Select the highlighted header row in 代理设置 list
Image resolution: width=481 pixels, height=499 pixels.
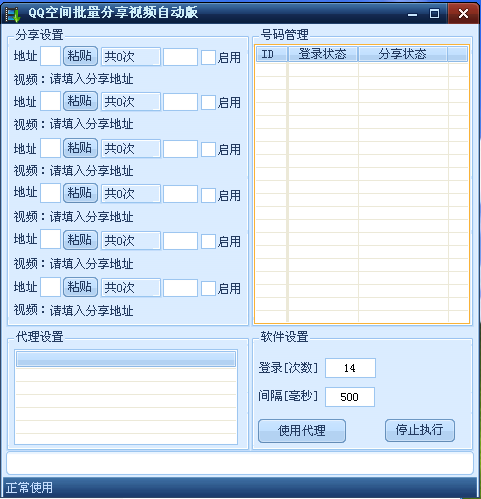[126, 359]
